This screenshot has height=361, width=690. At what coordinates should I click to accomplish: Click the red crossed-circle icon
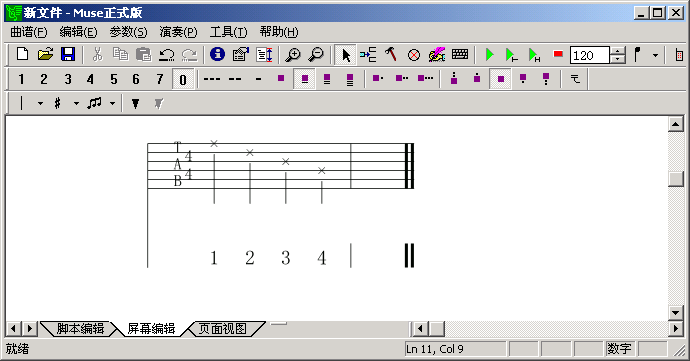[x=414, y=55]
